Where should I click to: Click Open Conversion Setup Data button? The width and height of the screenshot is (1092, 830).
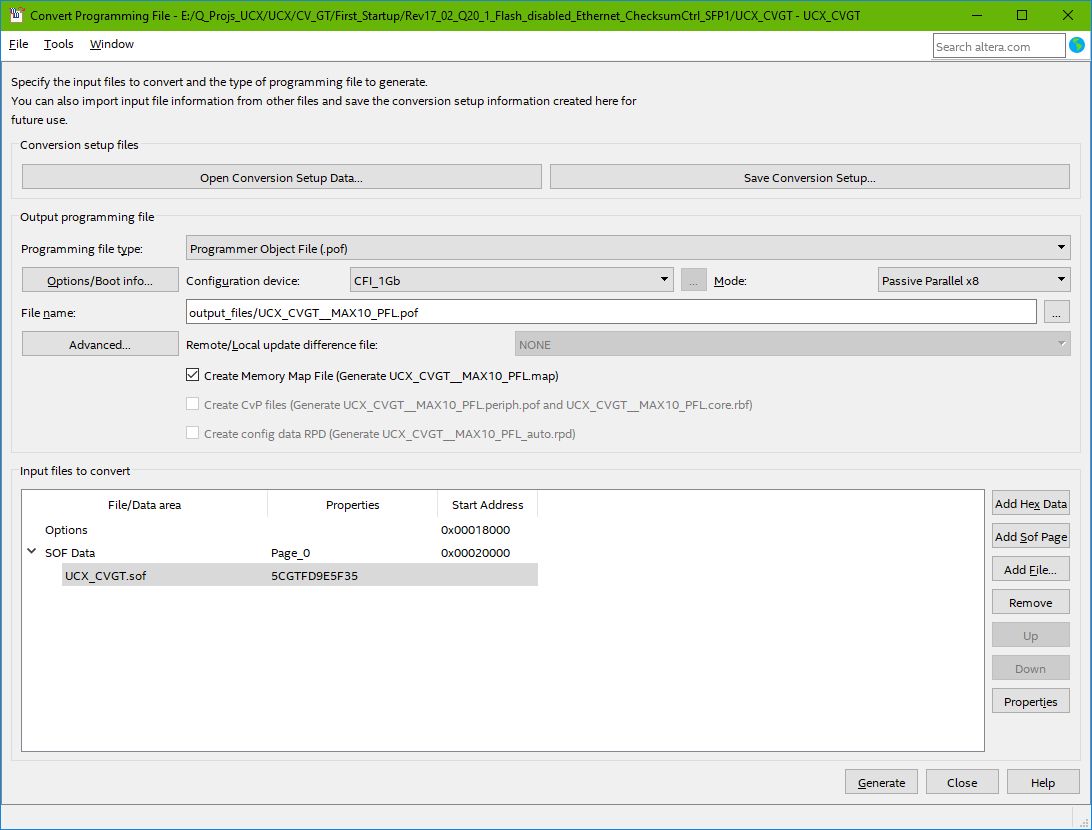pyautogui.click(x=281, y=177)
